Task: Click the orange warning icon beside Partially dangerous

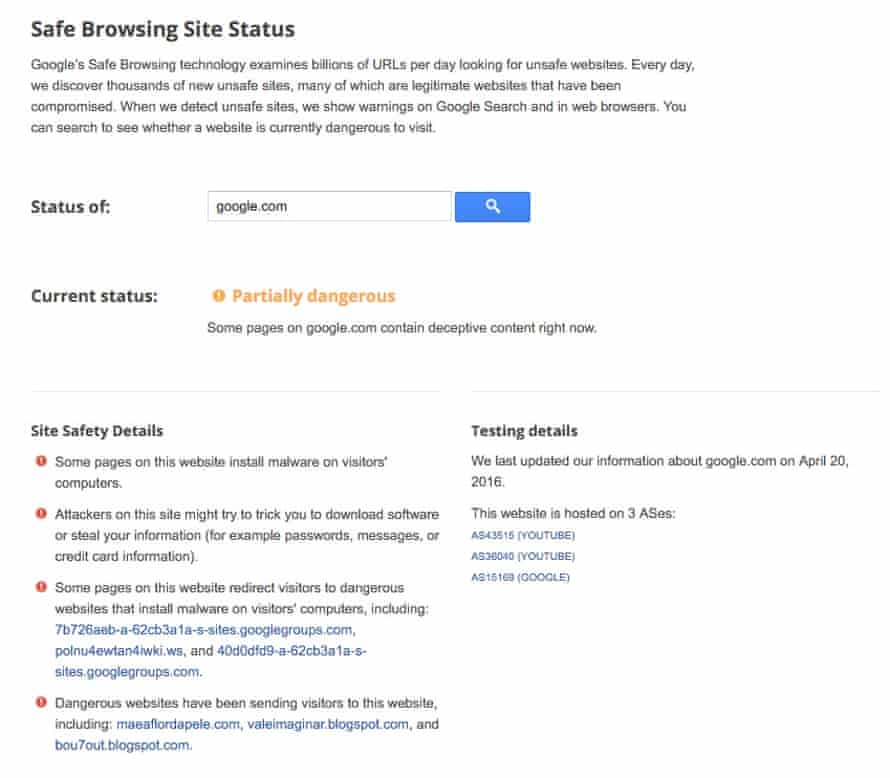Action: [x=220, y=296]
